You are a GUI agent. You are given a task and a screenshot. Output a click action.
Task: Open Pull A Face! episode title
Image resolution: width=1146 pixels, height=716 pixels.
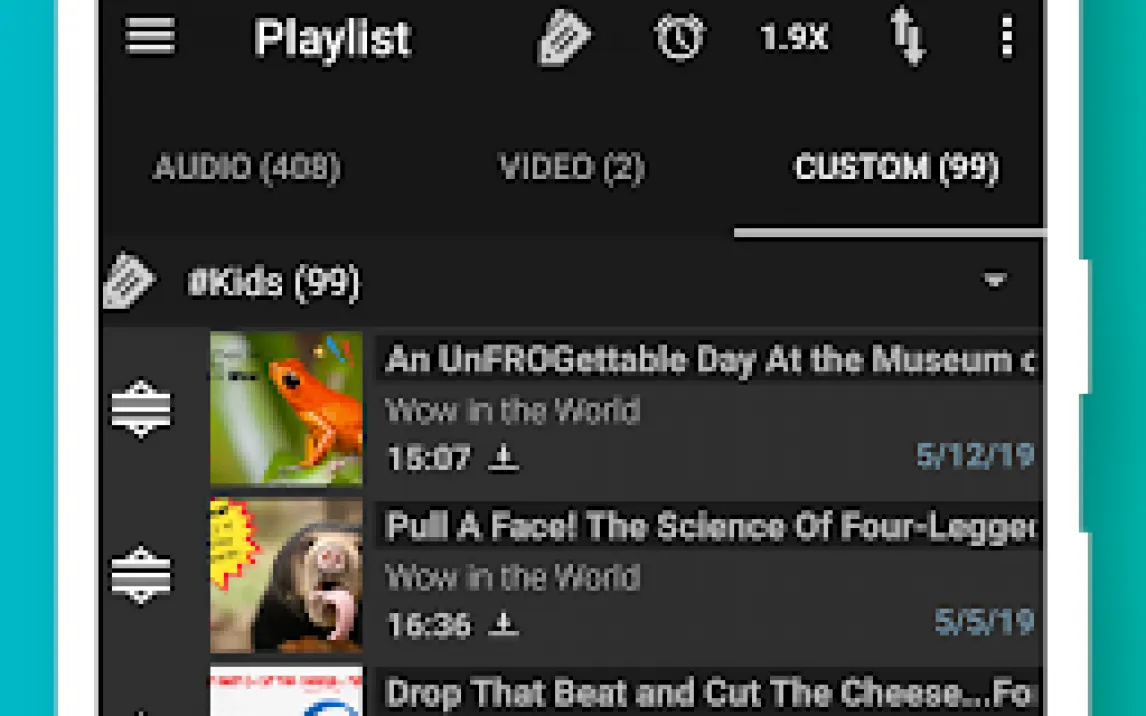pos(710,527)
